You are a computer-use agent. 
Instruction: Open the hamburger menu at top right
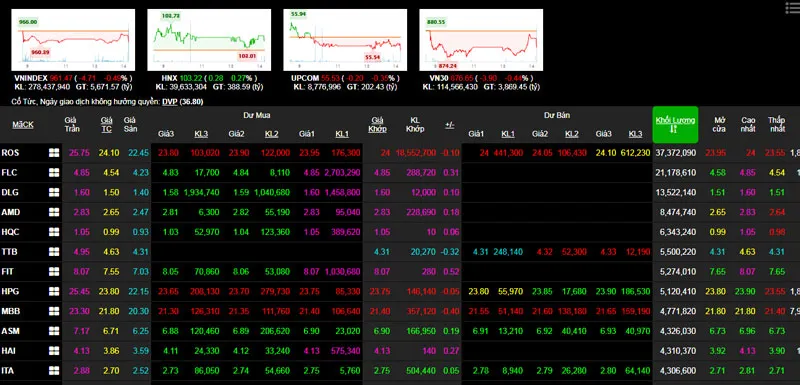click(x=792, y=8)
